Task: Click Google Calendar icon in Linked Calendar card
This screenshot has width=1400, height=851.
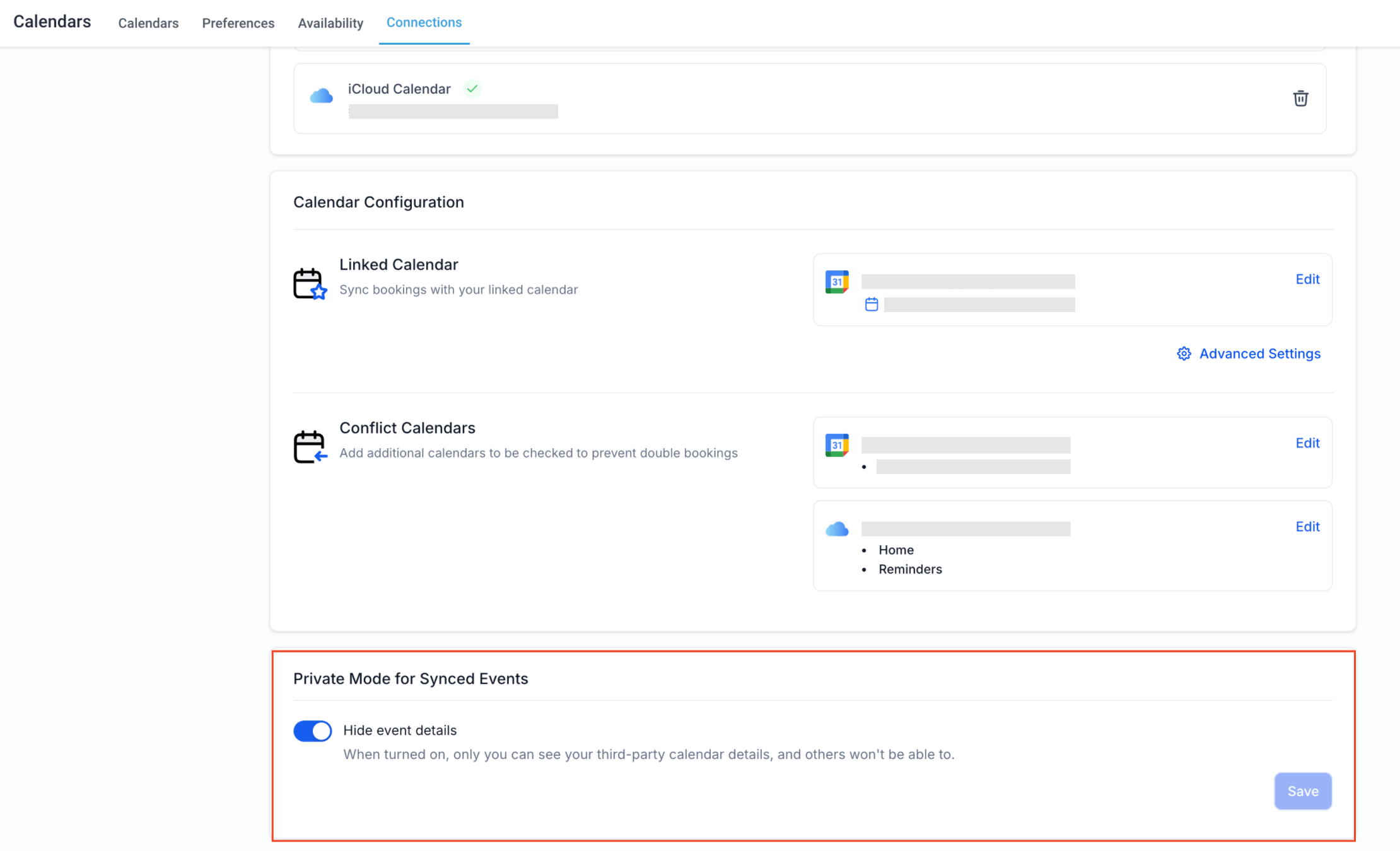Action: point(837,282)
